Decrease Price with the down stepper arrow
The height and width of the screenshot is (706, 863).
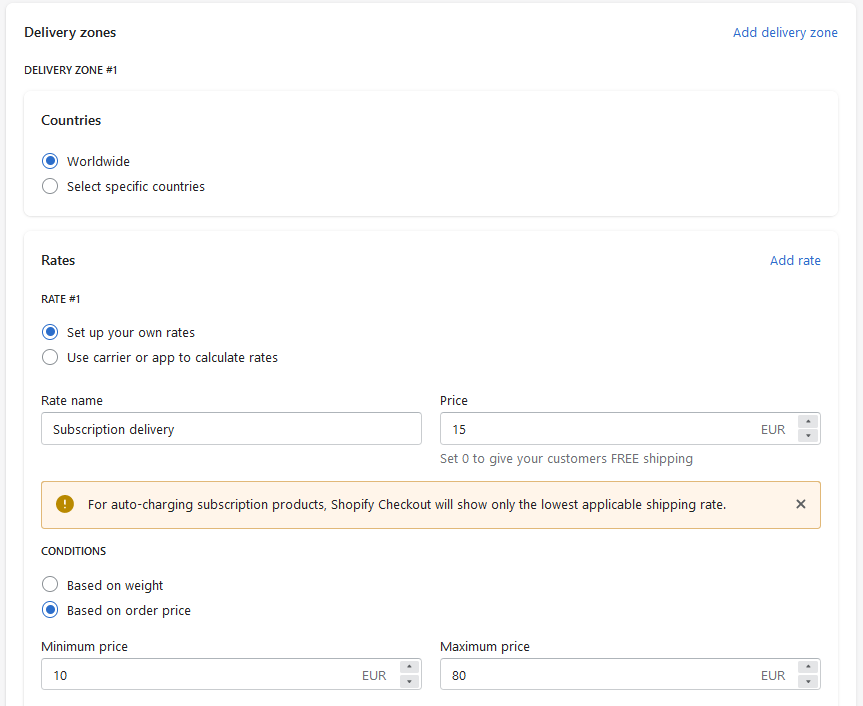pyautogui.click(x=808, y=435)
